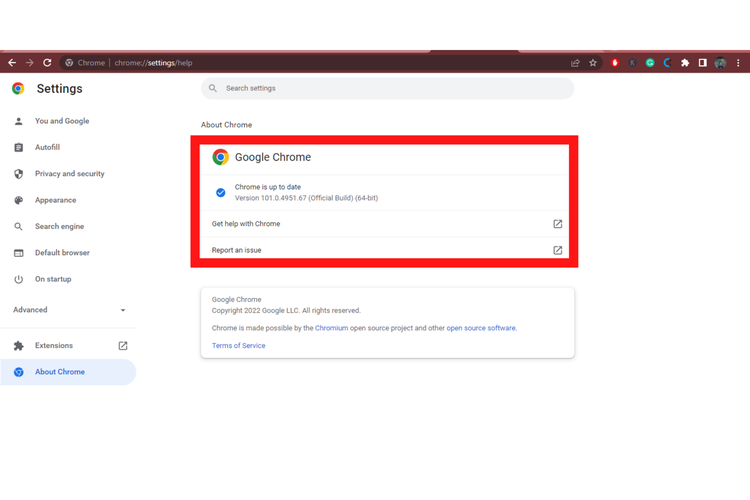Click the Settings page title
This screenshot has width=750, height=500.
click(60, 89)
